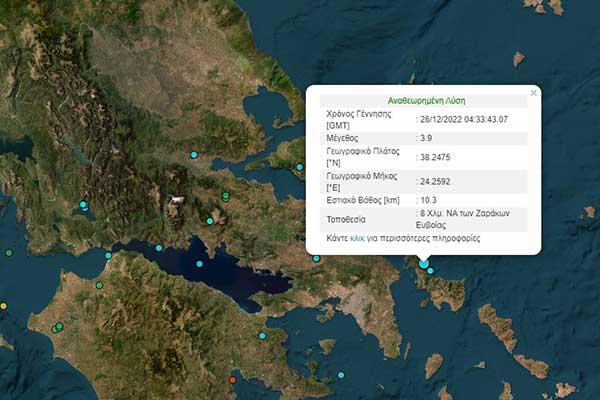
Task: Click the focal depth value 10.3
Action: [428, 199]
